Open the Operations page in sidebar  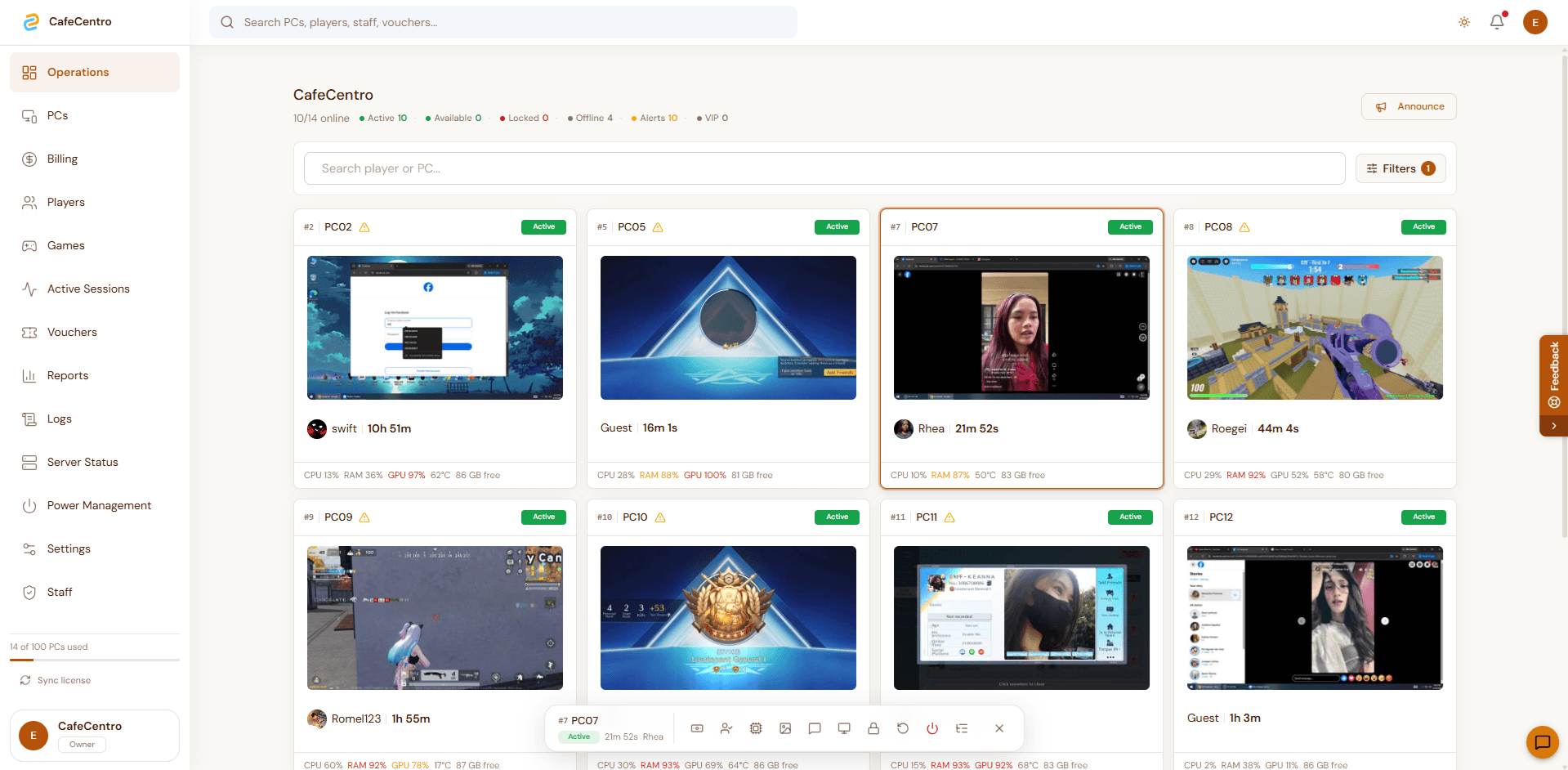(x=95, y=72)
